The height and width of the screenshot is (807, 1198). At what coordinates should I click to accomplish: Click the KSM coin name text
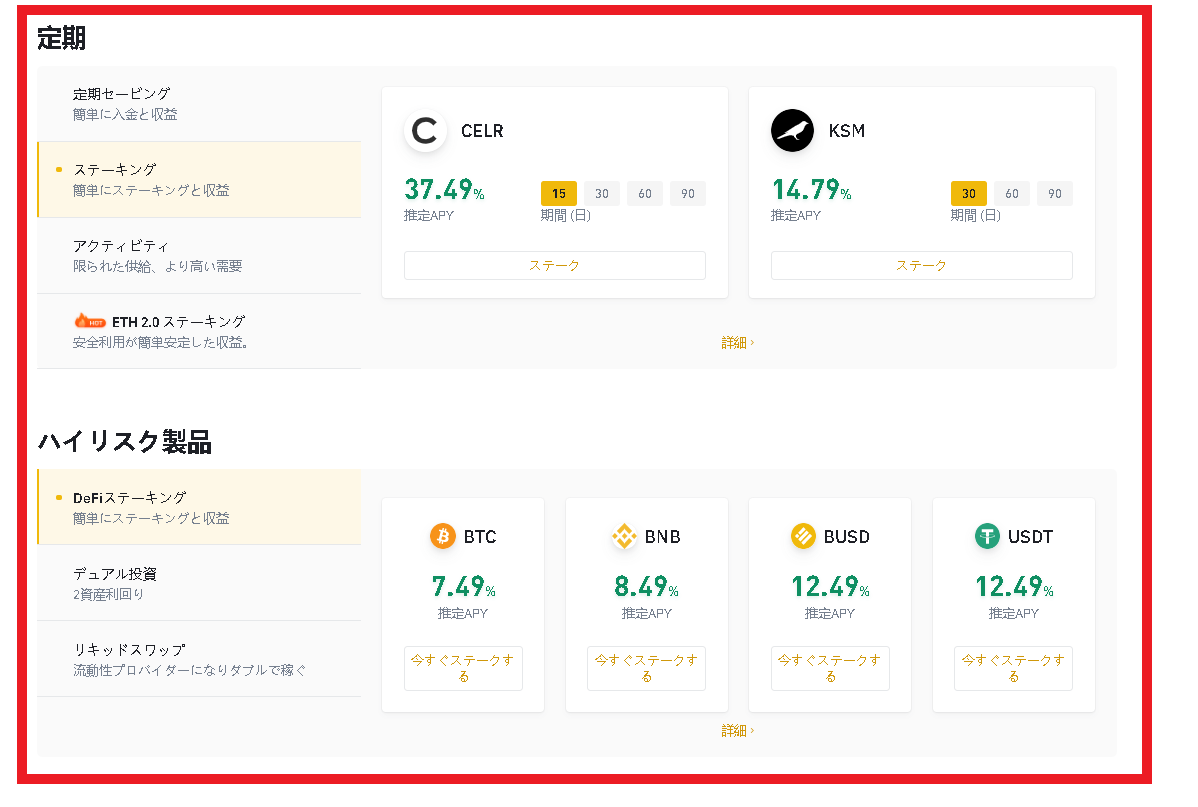point(847,131)
